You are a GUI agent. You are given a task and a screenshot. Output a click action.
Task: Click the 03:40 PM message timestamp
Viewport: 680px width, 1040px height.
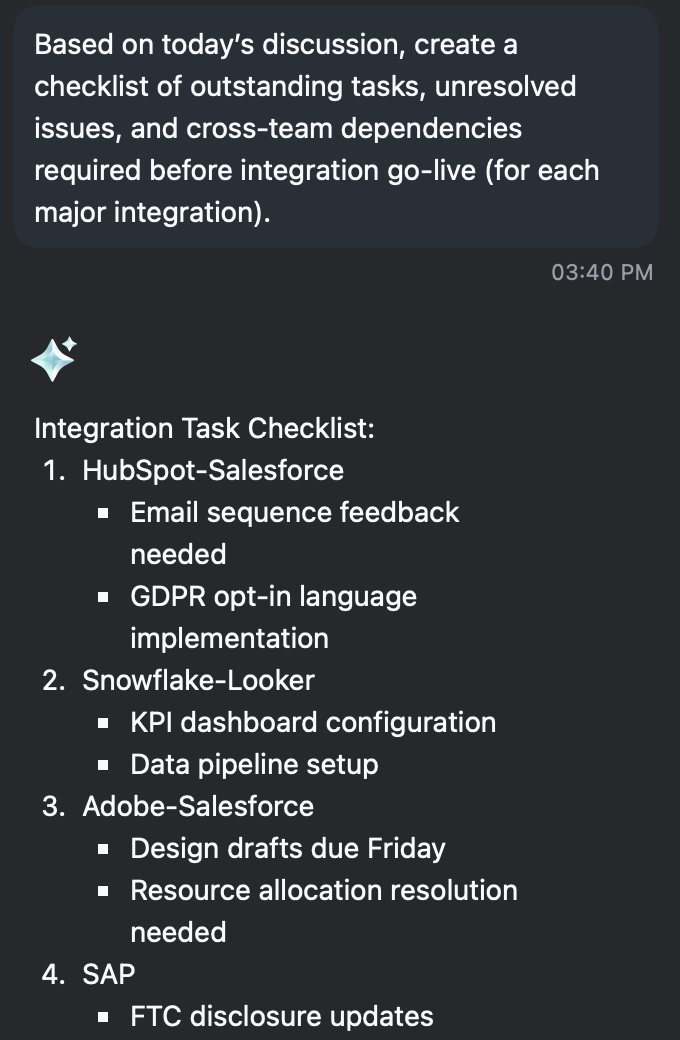(602, 273)
